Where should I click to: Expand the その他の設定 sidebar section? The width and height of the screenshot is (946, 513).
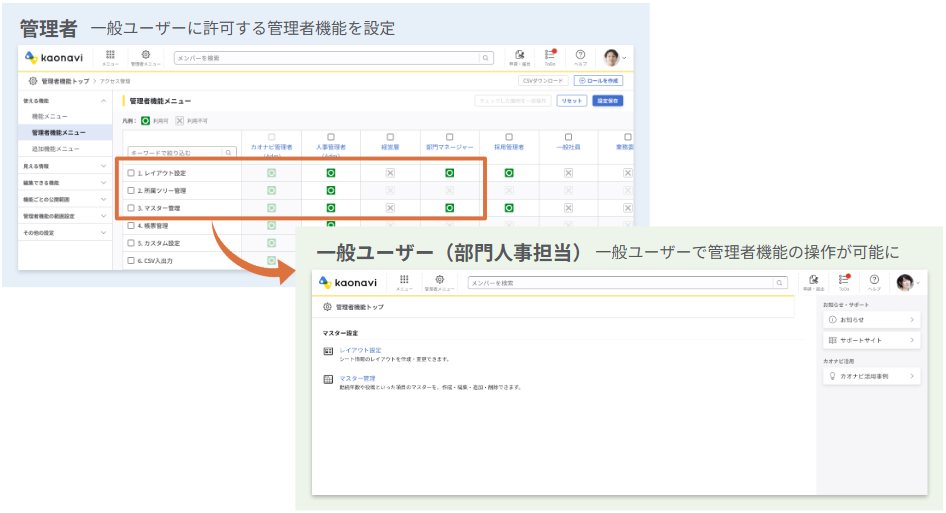103,232
